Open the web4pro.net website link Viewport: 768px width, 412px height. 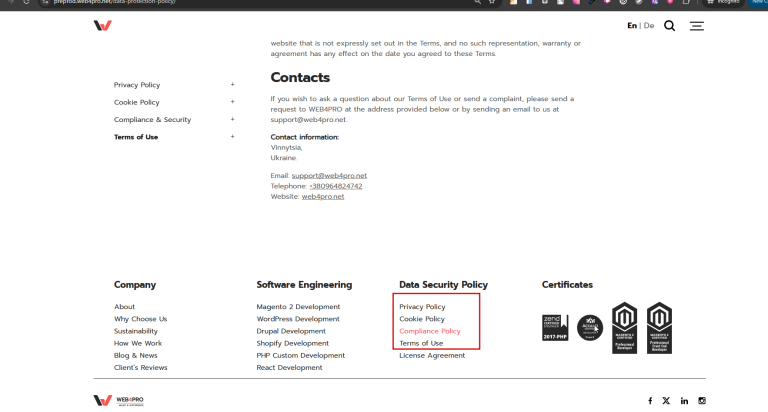[323, 196]
